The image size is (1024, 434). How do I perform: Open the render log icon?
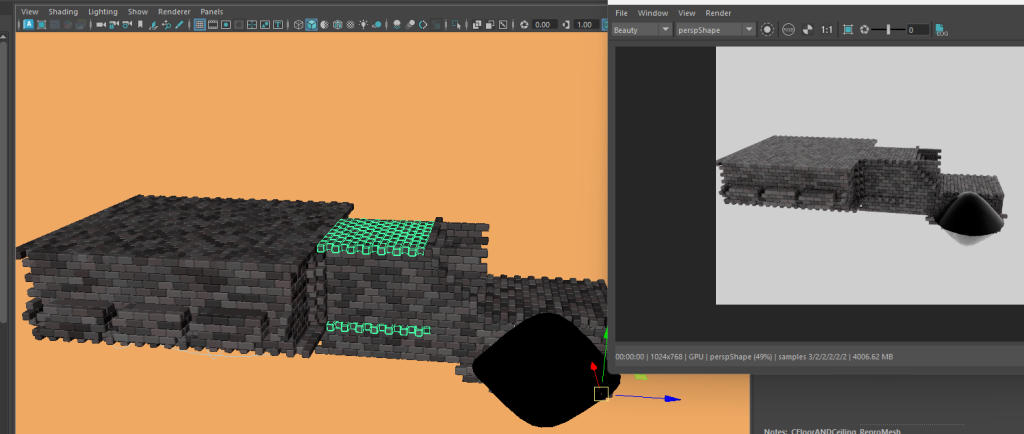point(941,30)
